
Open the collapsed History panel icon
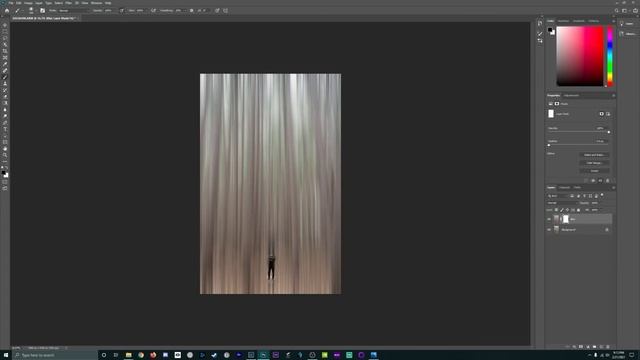point(540,23)
